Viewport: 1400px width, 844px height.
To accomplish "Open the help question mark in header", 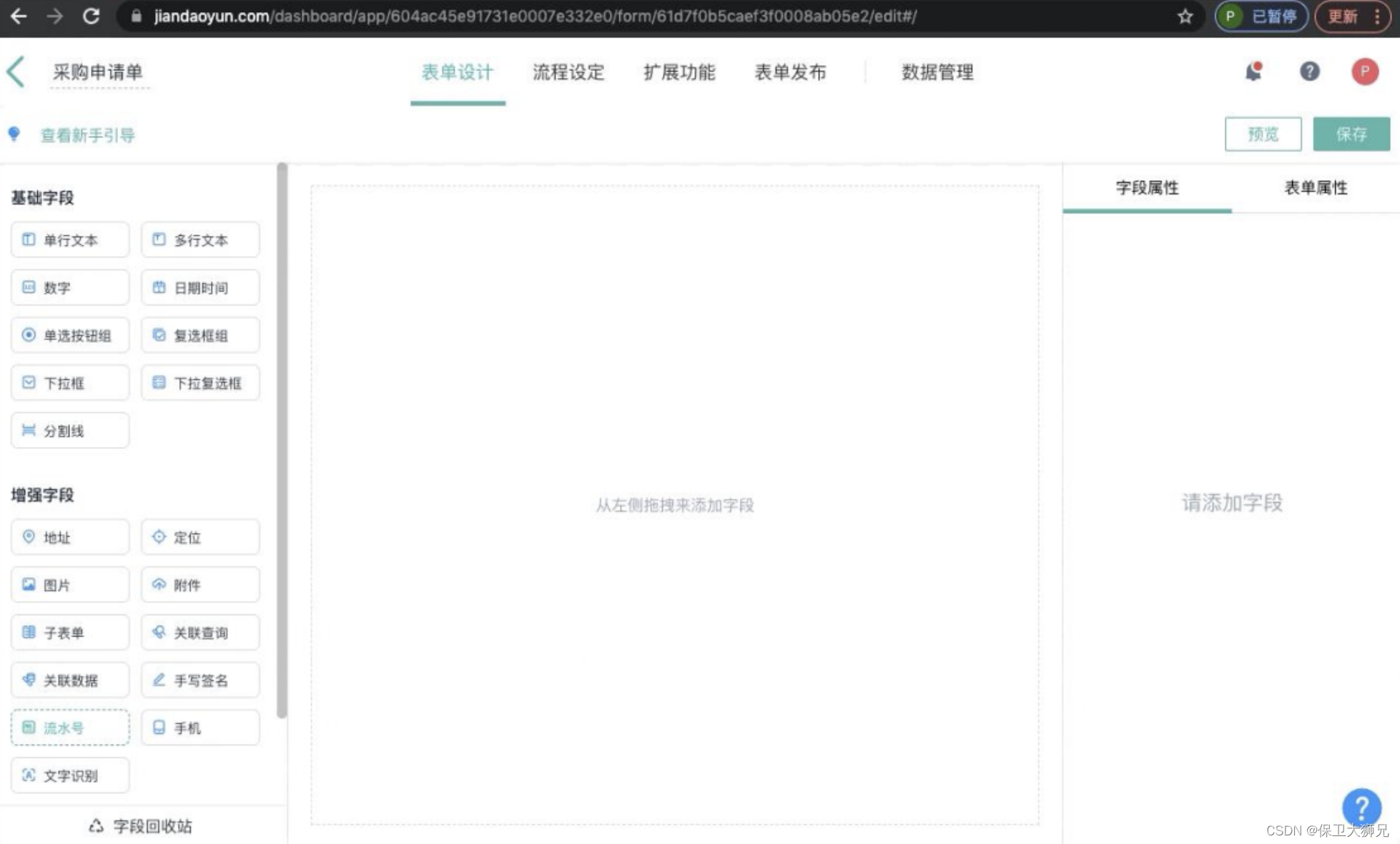I will pos(1309,72).
